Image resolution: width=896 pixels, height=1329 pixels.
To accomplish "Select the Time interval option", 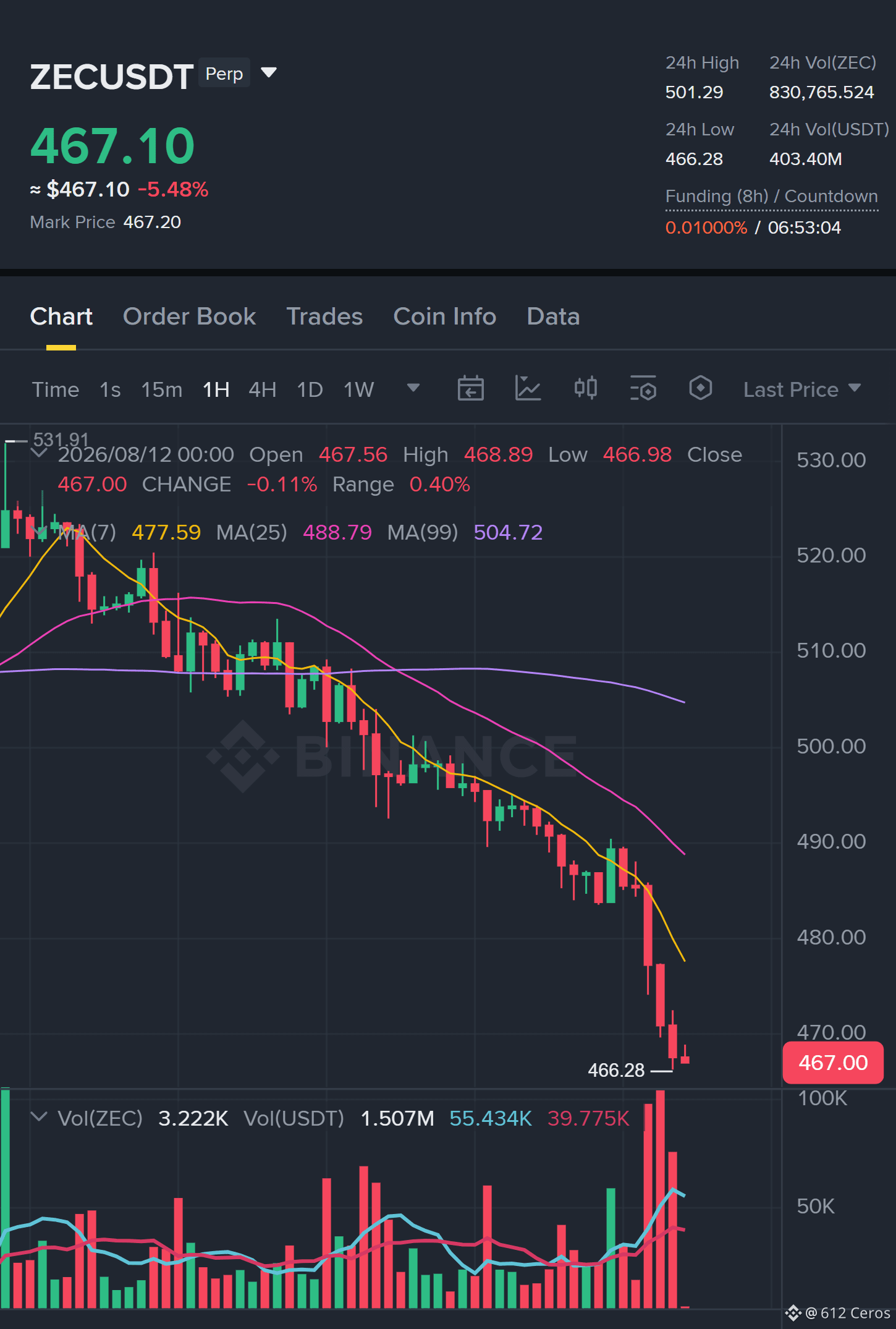I will [56, 389].
